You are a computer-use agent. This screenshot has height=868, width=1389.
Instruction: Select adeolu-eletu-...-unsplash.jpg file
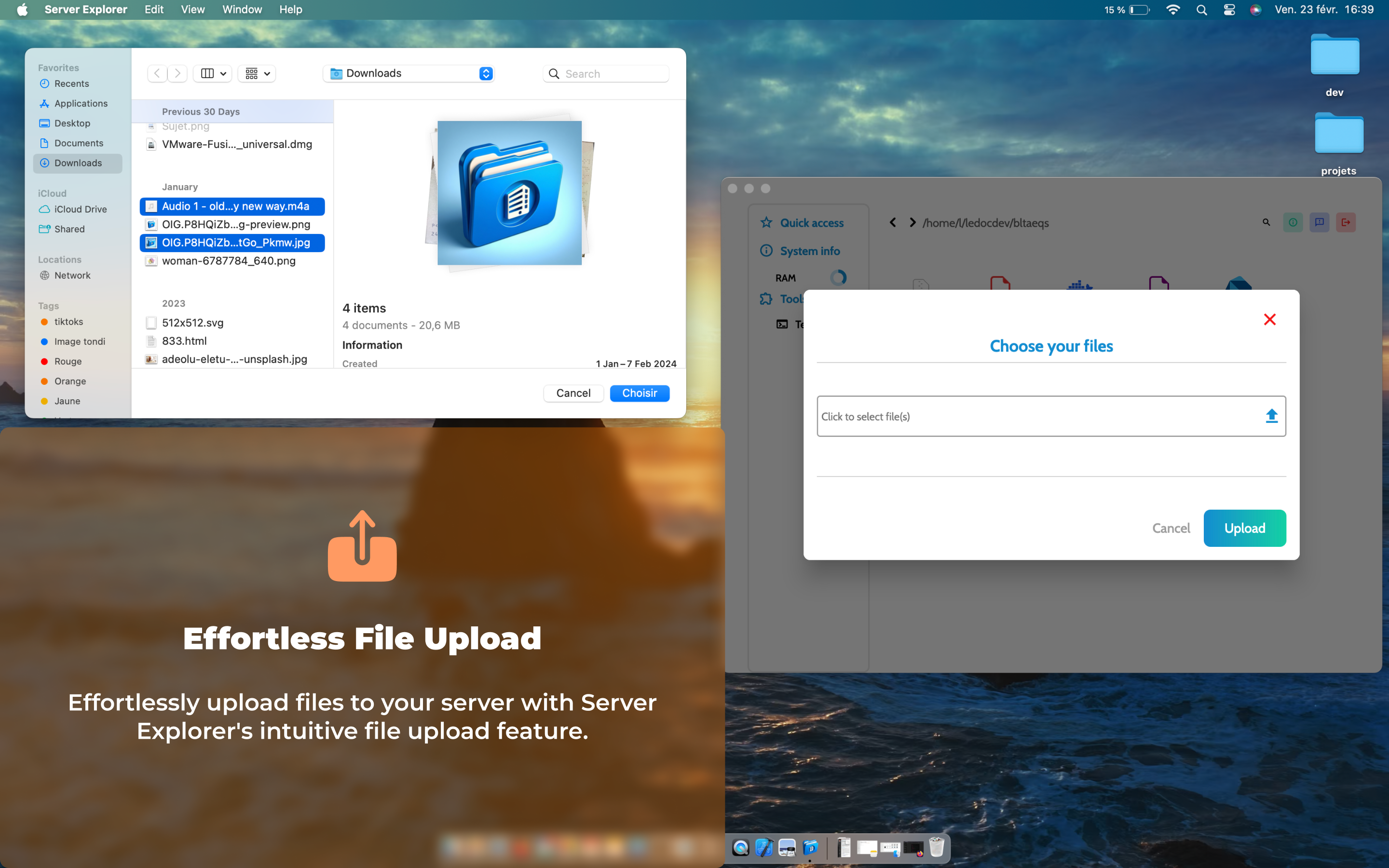tap(232, 359)
